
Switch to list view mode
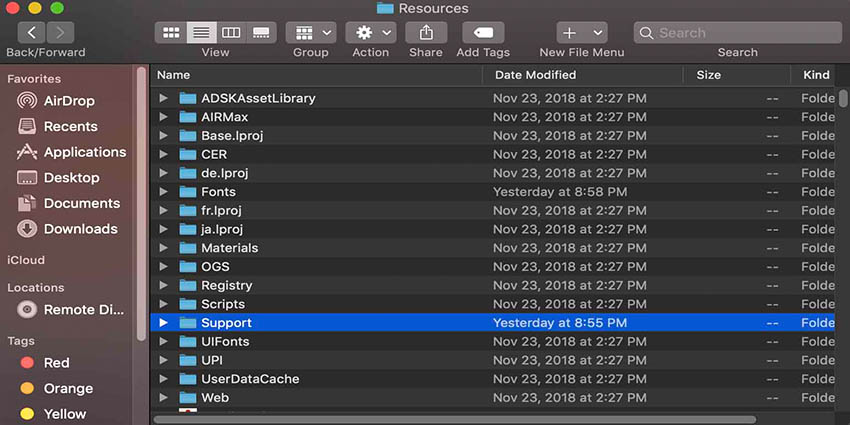pos(200,33)
